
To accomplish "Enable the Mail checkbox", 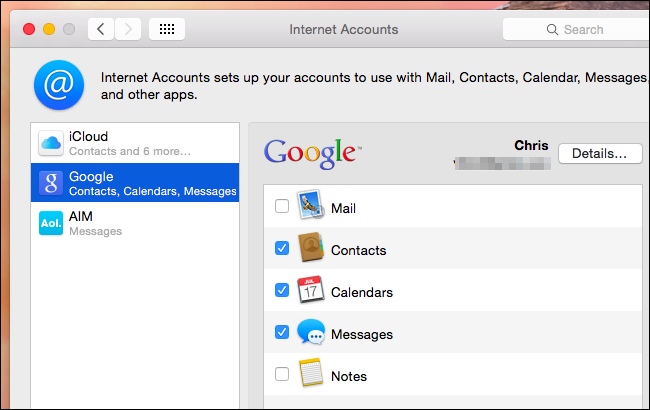I will 282,207.
